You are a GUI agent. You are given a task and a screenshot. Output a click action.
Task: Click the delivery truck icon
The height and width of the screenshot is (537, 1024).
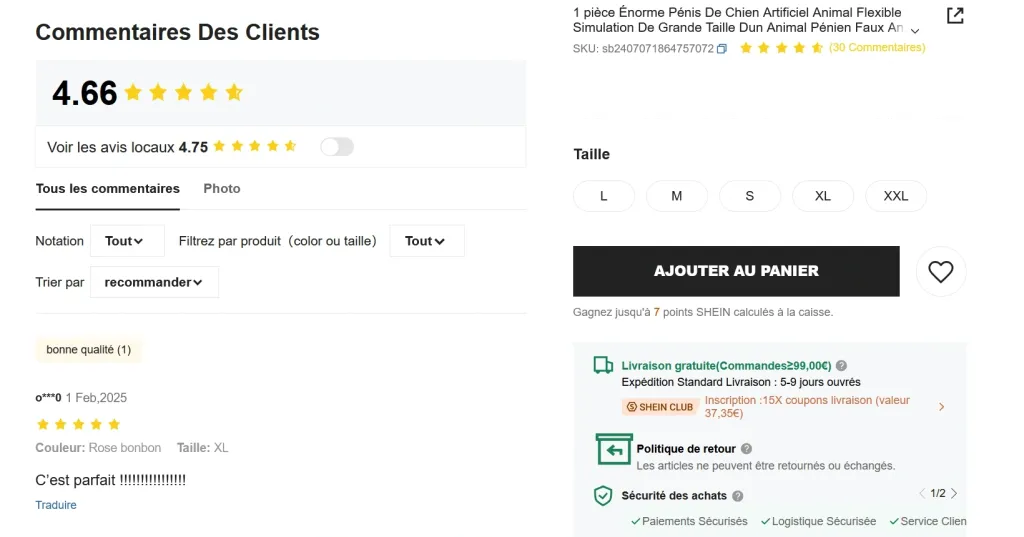pyautogui.click(x=603, y=365)
